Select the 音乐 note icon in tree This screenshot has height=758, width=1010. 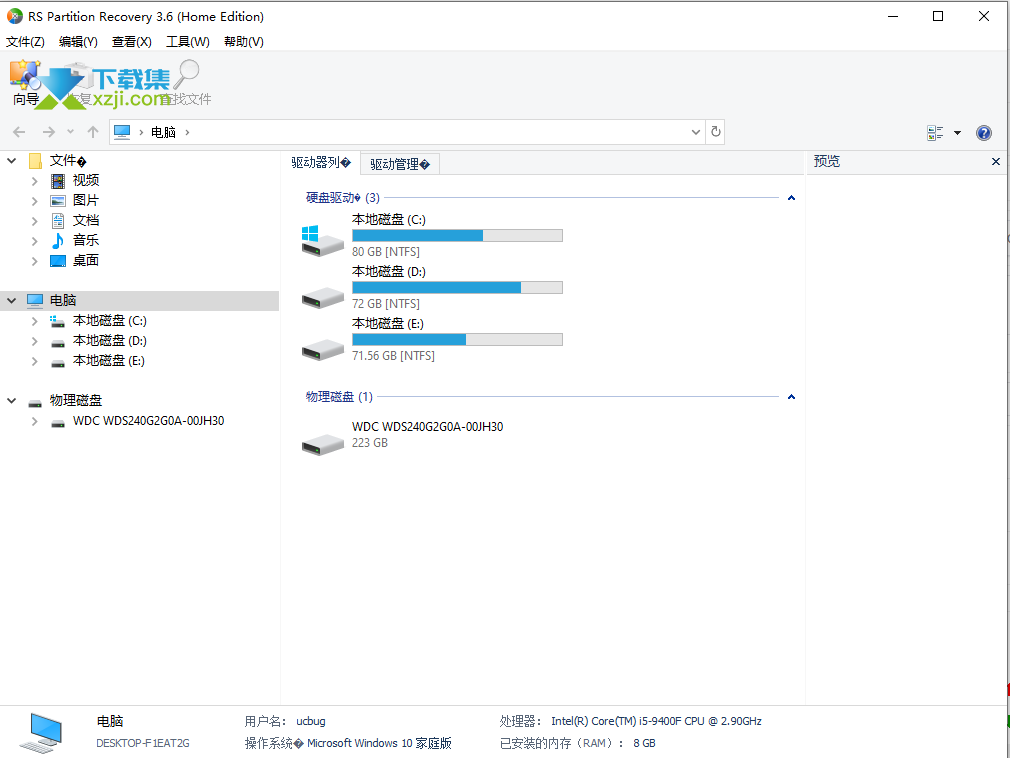(x=58, y=241)
